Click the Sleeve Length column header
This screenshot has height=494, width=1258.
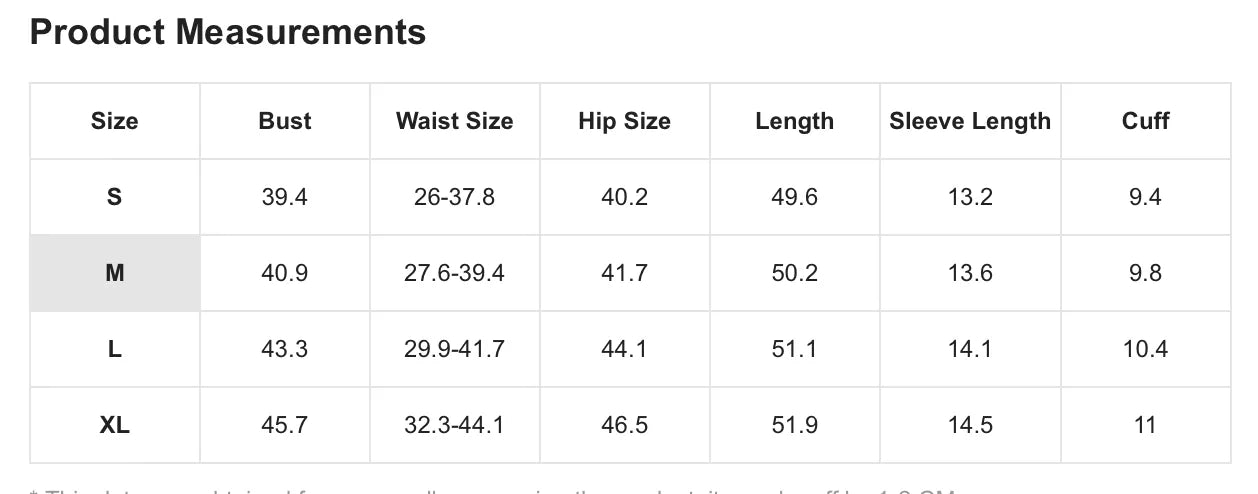(x=970, y=121)
